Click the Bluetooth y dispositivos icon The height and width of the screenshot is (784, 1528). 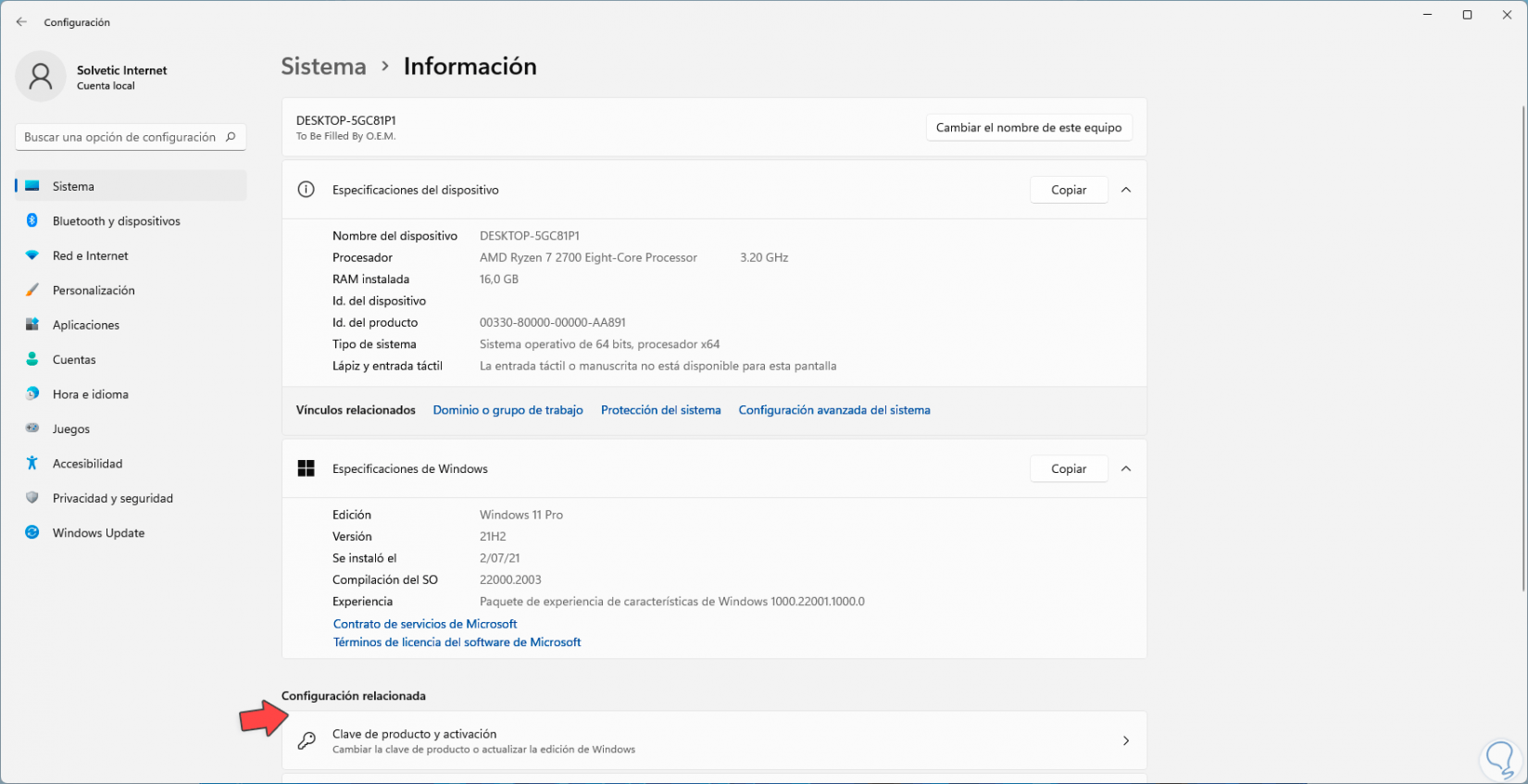tap(32, 220)
